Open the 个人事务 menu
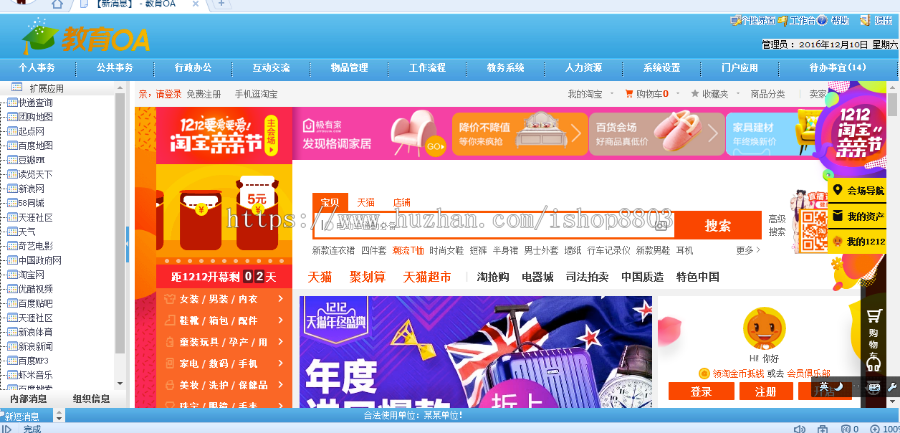900x433 pixels. 37,68
